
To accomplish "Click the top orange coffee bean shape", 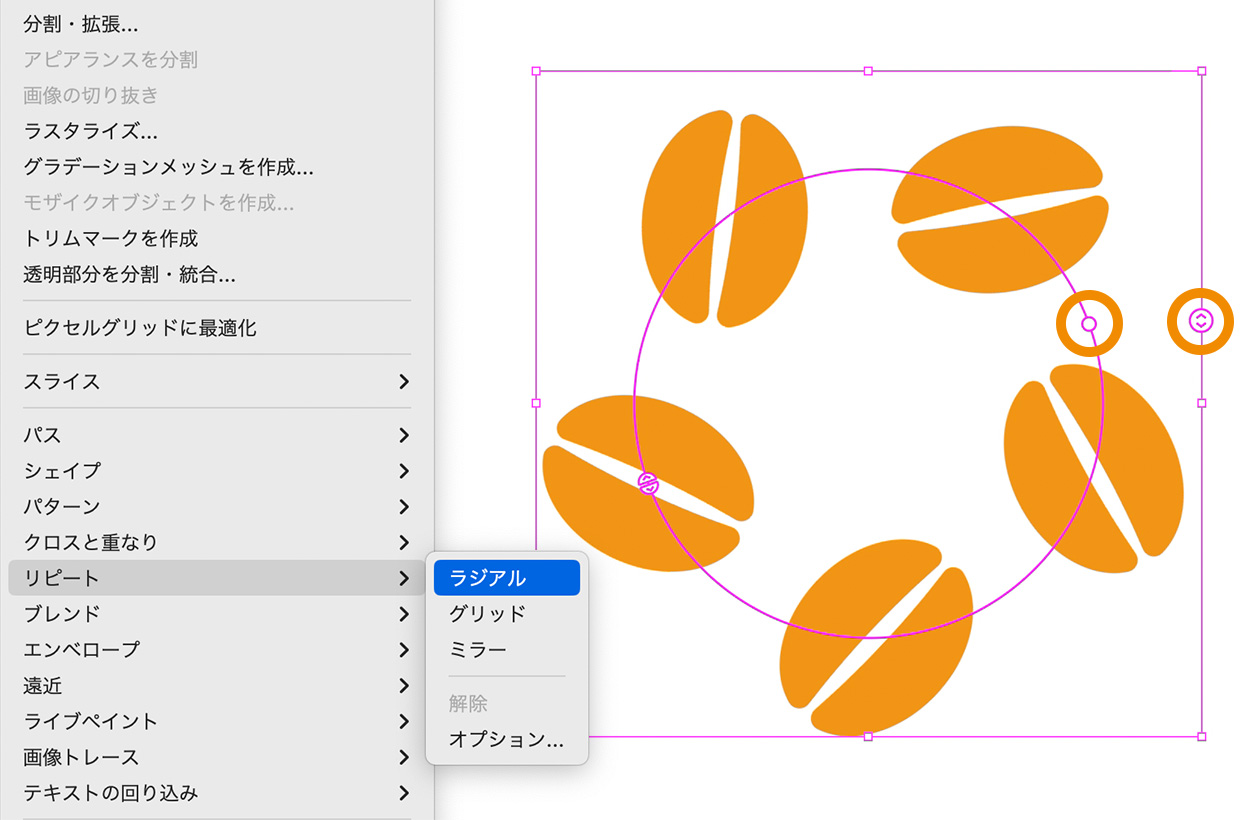I will [x=724, y=218].
